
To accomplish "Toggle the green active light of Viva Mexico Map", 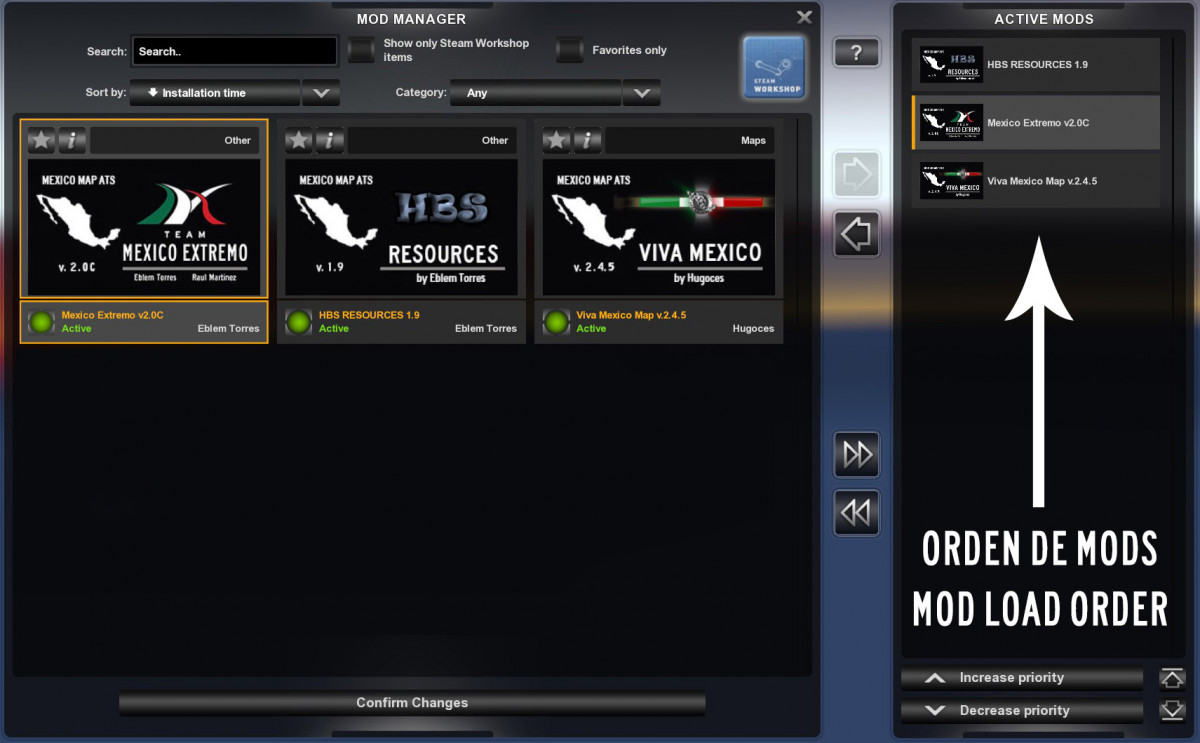I will (x=556, y=322).
